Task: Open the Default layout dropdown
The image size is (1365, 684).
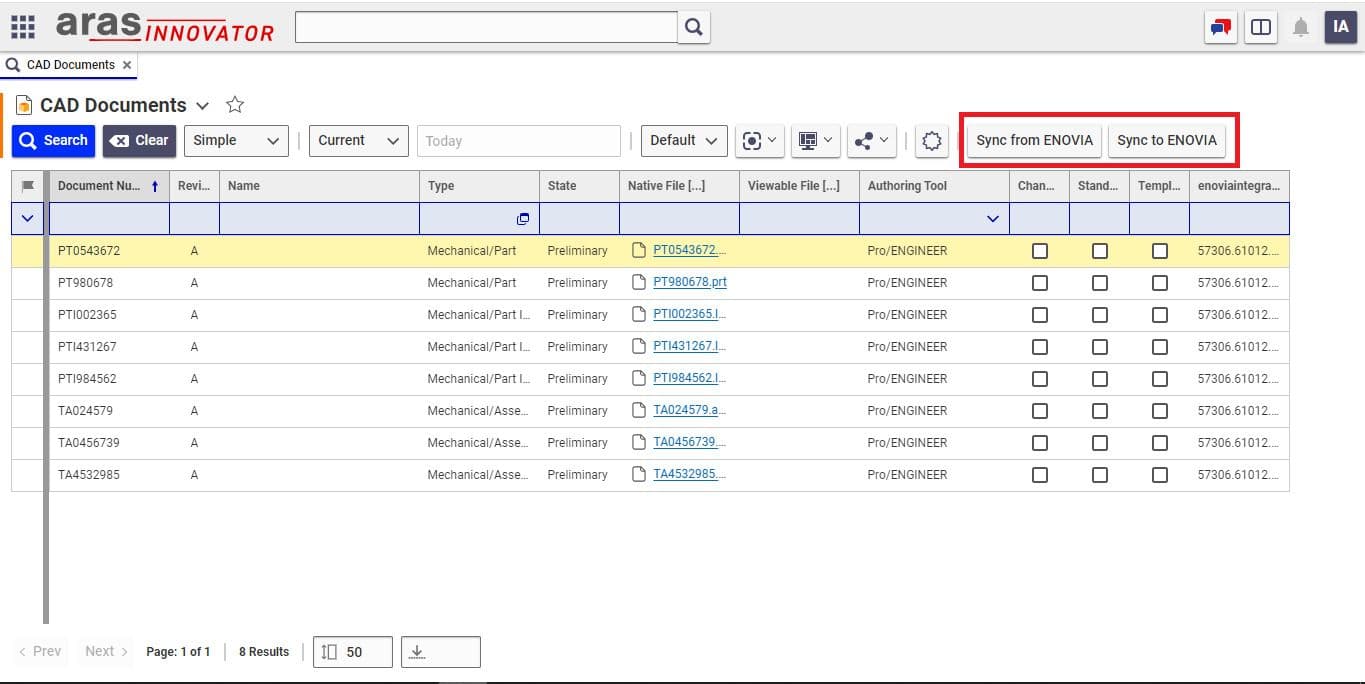Action: 684,141
